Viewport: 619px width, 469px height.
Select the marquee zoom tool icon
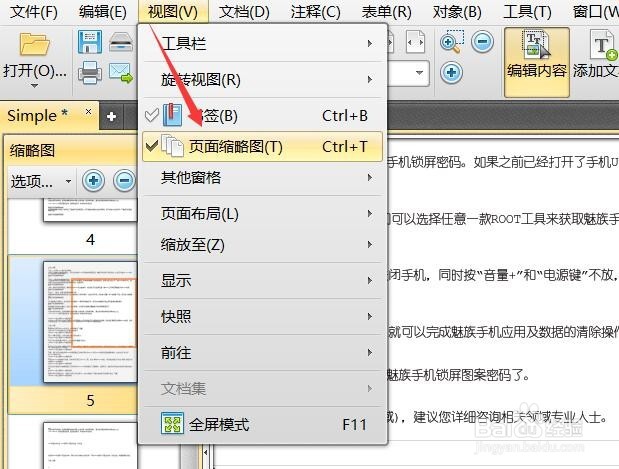coord(452,41)
